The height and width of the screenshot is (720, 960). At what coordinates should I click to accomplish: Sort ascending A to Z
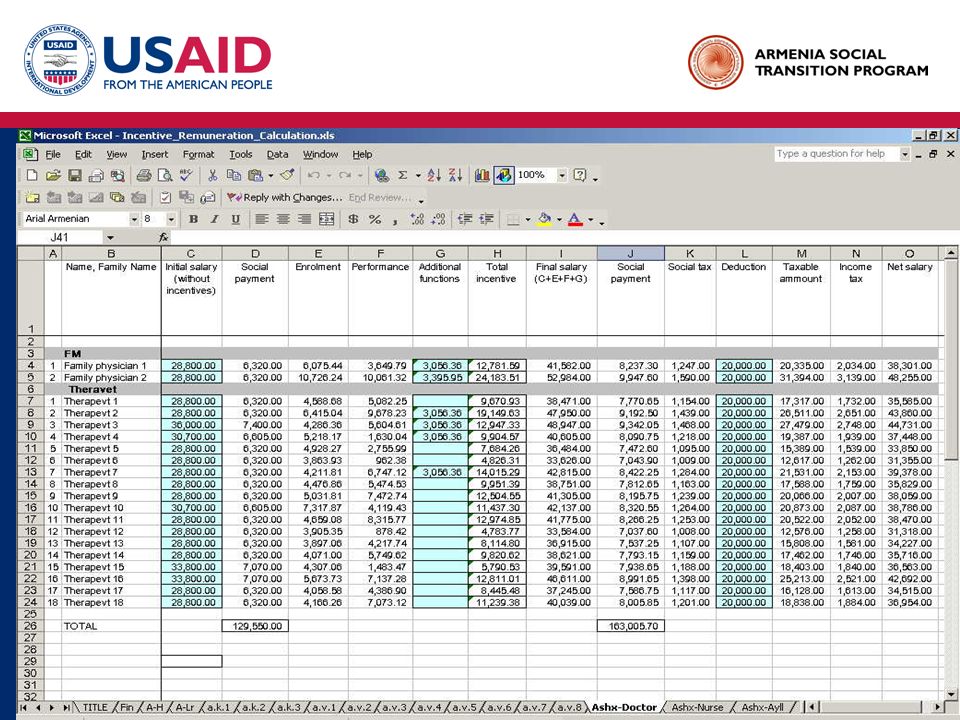click(434, 176)
